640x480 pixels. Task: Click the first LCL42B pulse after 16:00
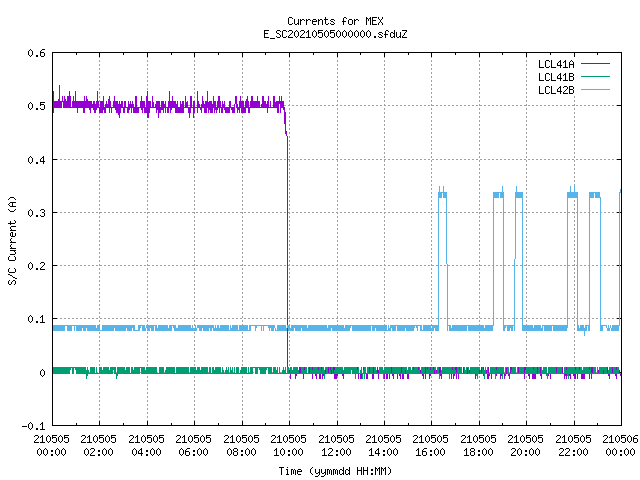point(443,257)
